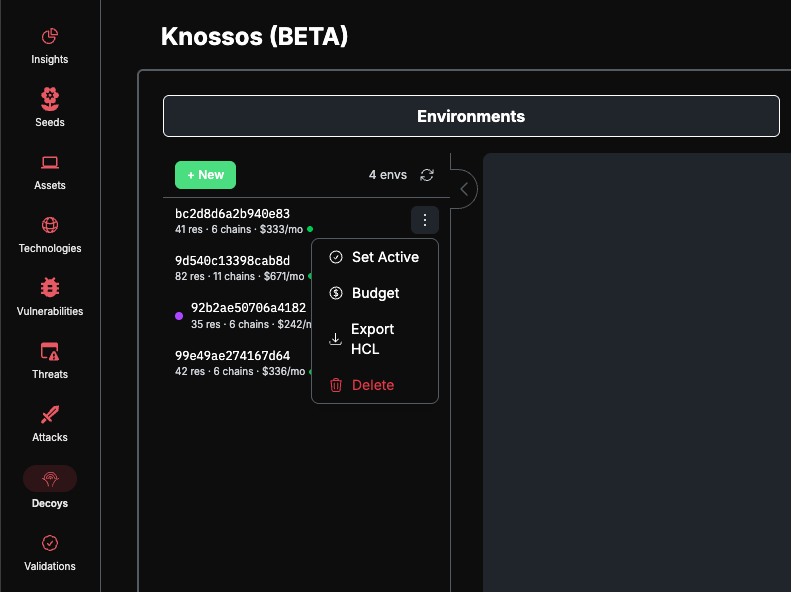This screenshot has height=592, width=791.
Task: Open the Threats warning window icon
Action: point(49,351)
